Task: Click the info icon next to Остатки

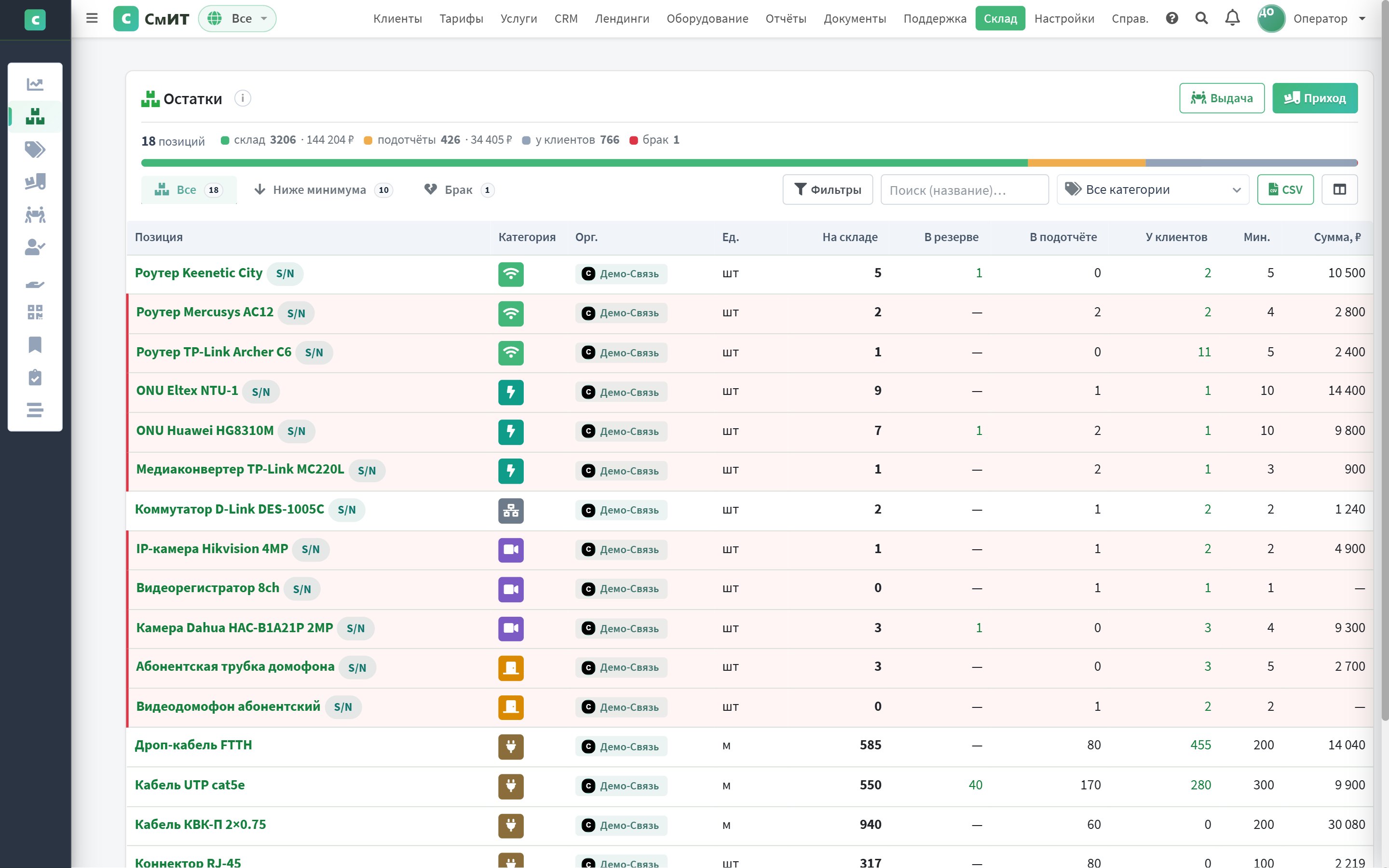Action: coord(243,98)
